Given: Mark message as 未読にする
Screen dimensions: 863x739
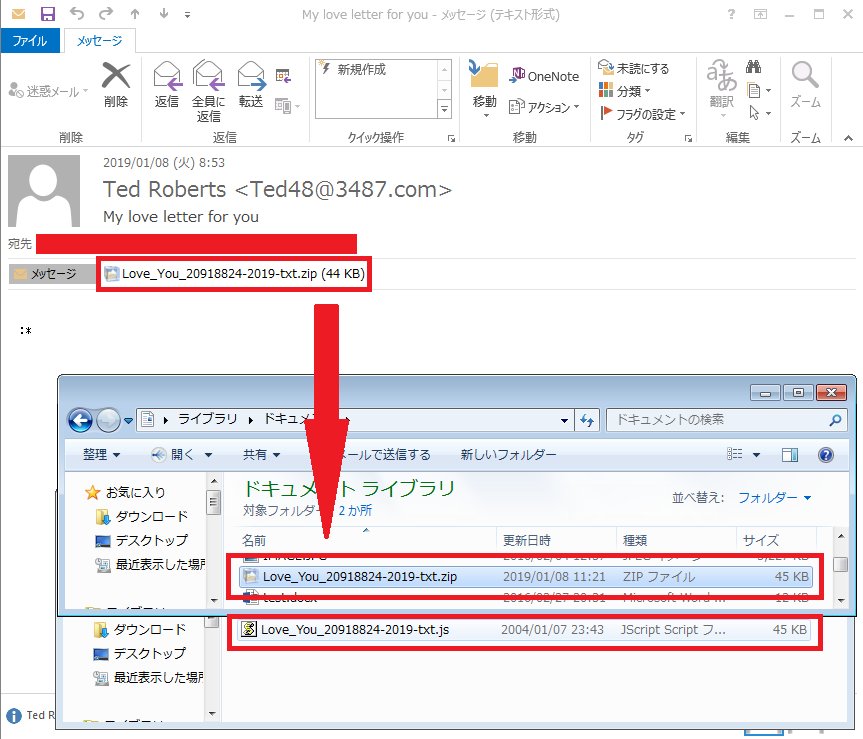Looking at the screenshot, I should point(633,68).
